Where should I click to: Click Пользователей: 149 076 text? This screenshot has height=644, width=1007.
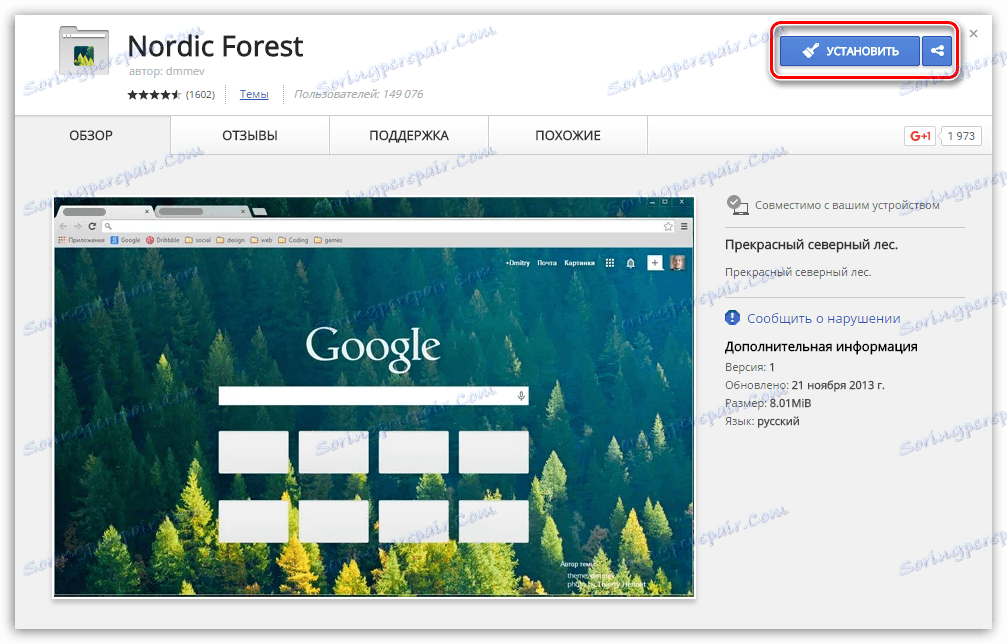coord(358,94)
